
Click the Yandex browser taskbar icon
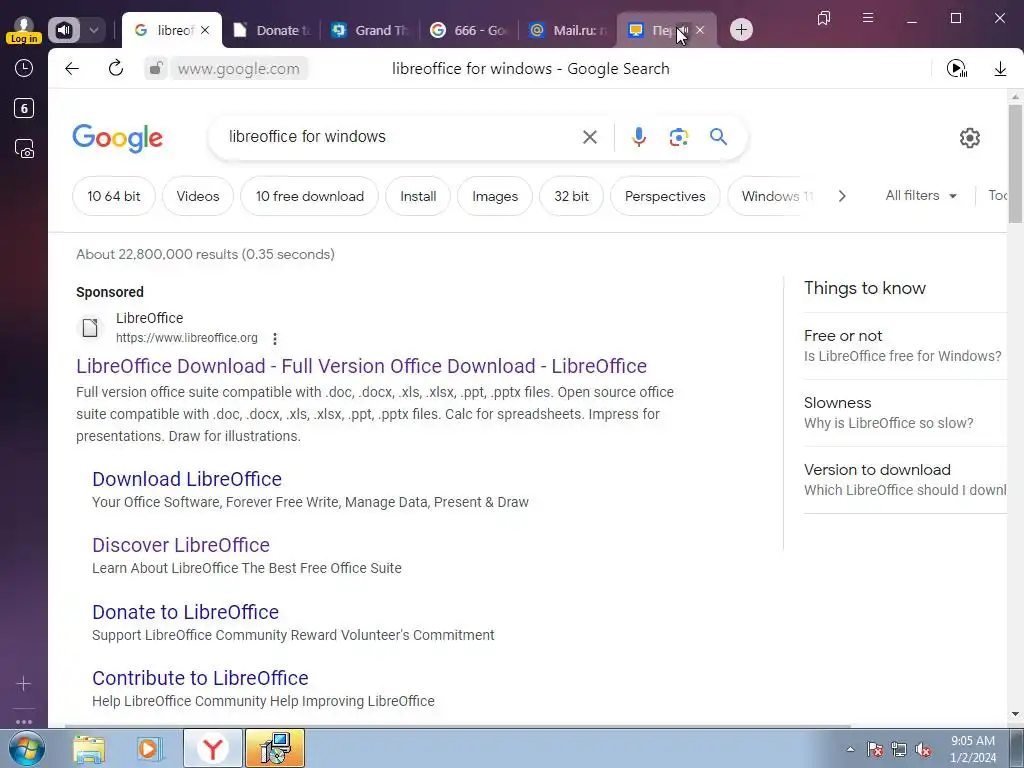click(x=213, y=749)
